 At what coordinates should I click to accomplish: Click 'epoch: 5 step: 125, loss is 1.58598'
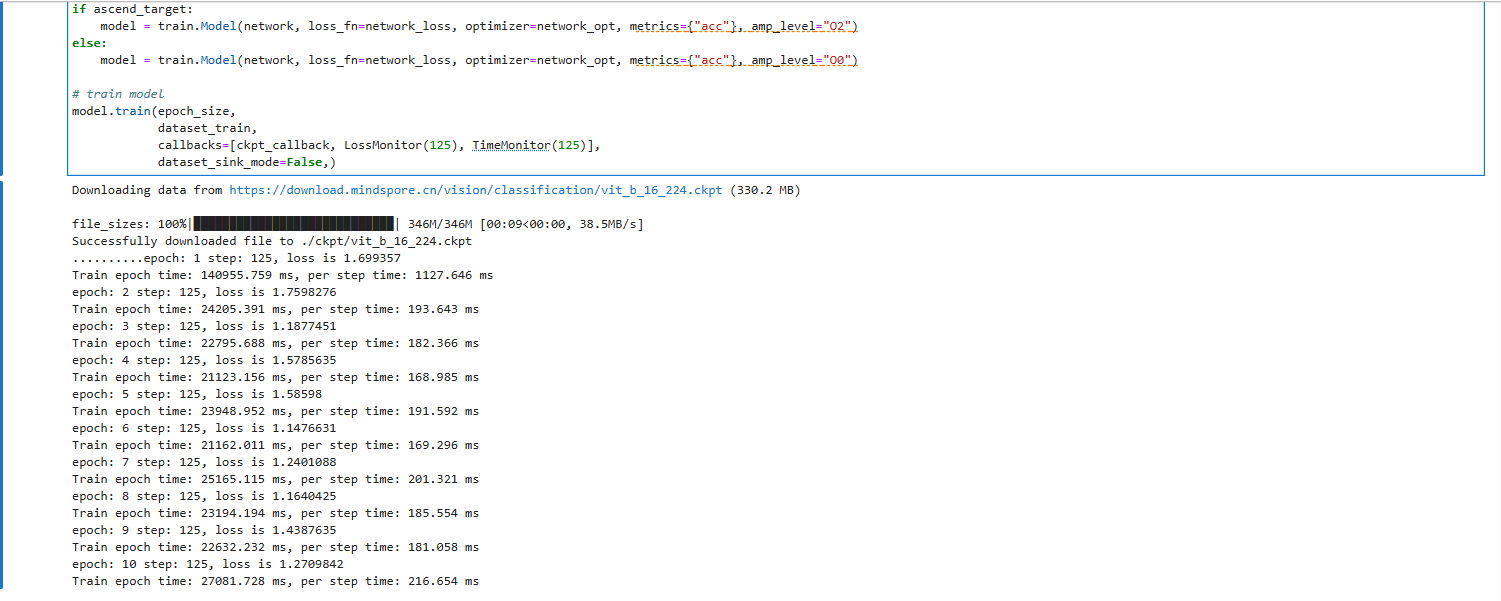pos(197,394)
